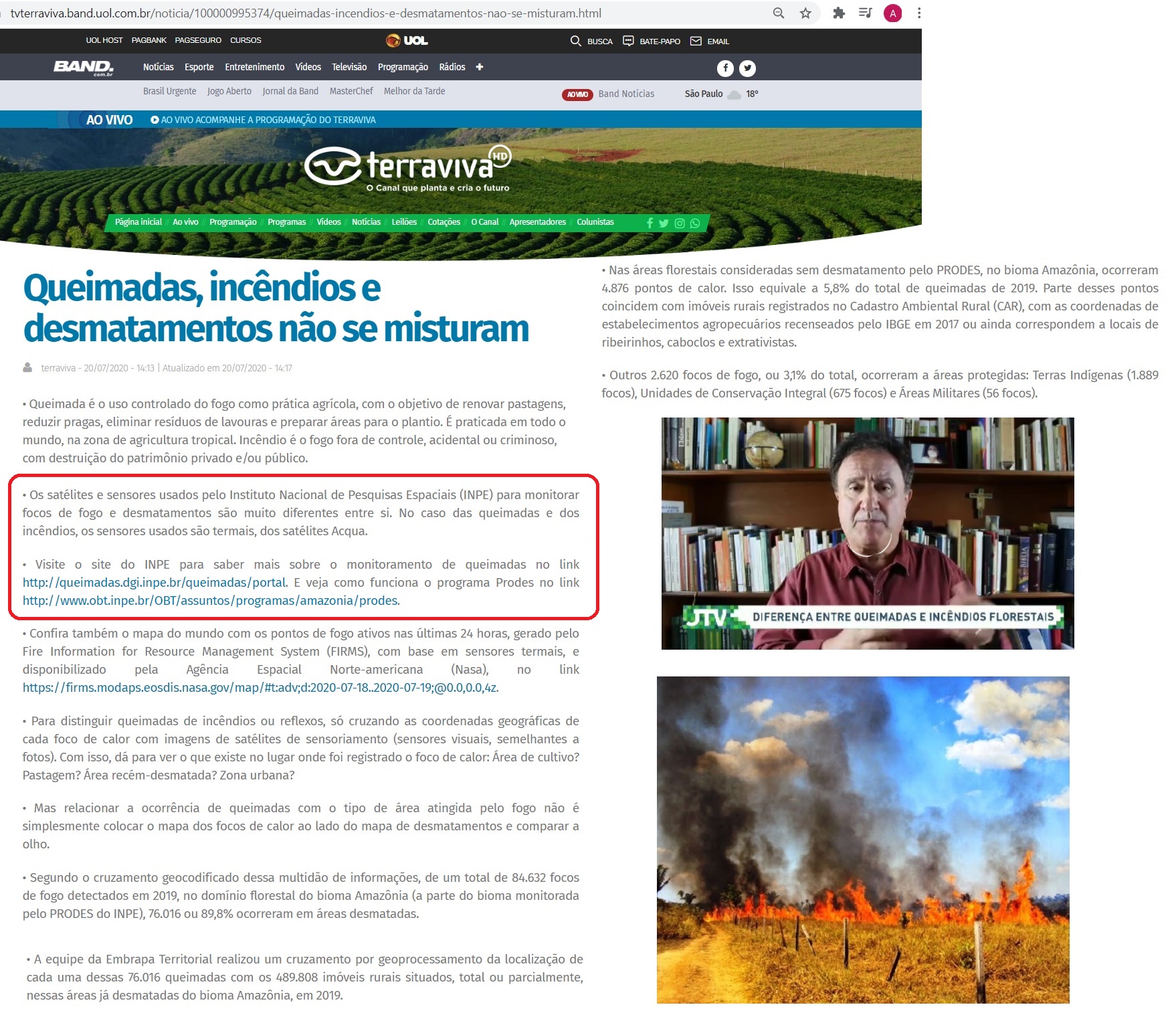Open the media control playlist icon
The width and height of the screenshot is (1176, 1017).
[865, 13]
